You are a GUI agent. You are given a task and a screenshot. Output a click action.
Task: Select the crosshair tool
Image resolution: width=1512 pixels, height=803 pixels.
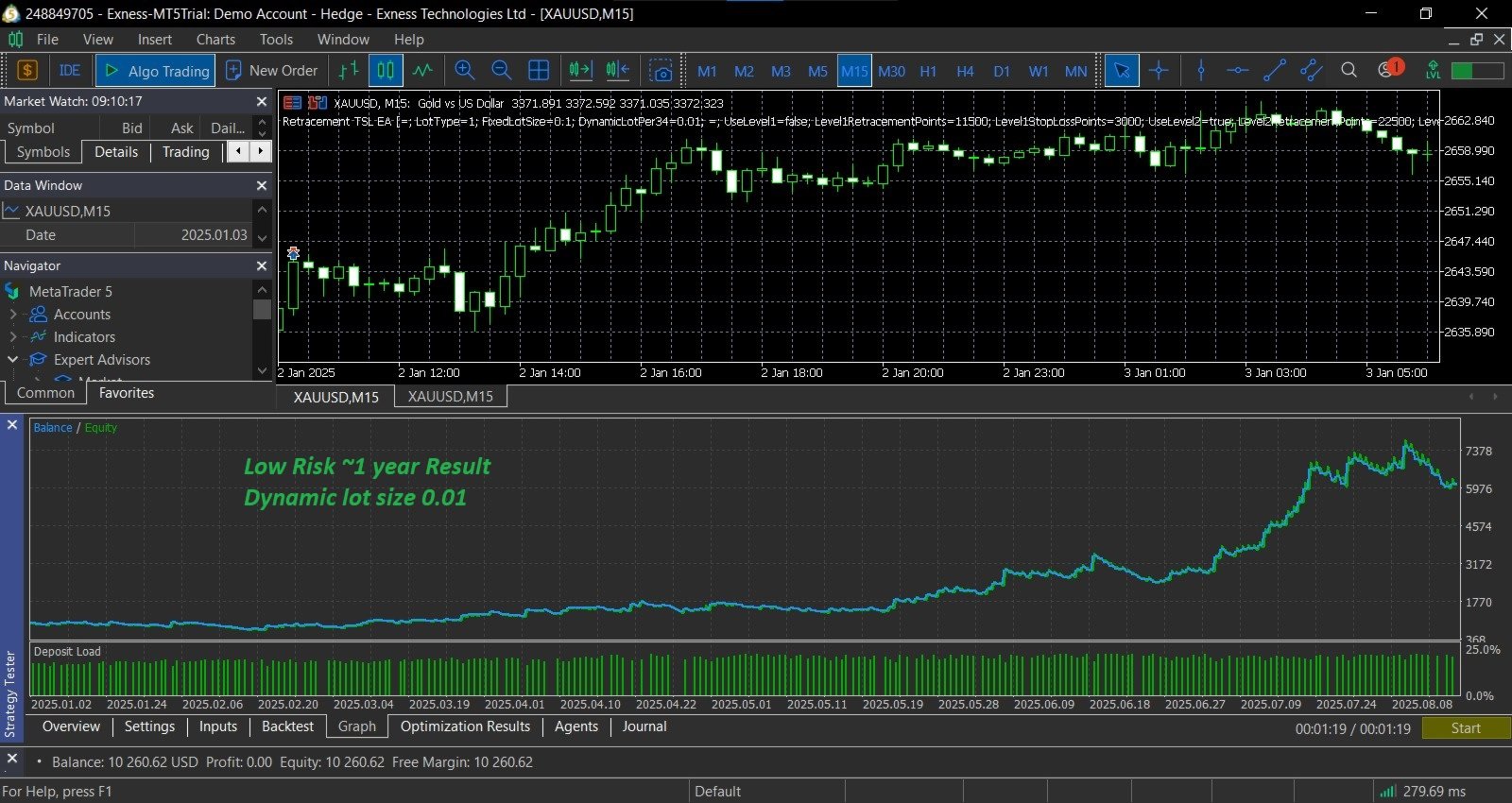coord(1159,71)
